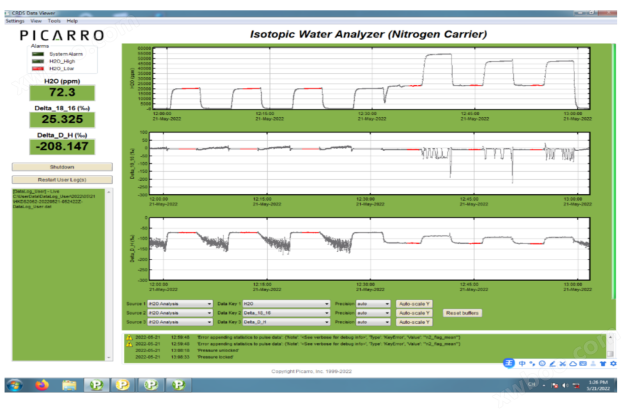Click the input method logo icon

tap(509, 363)
